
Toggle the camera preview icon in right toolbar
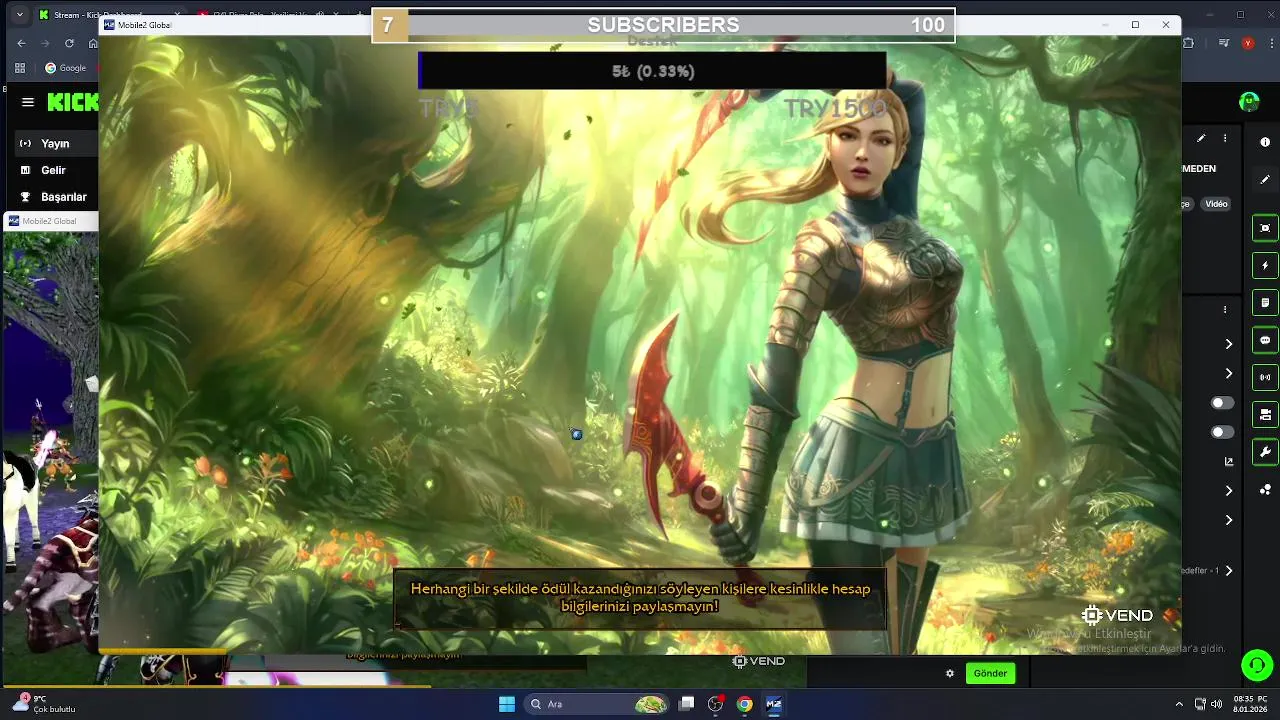tap(1265, 228)
